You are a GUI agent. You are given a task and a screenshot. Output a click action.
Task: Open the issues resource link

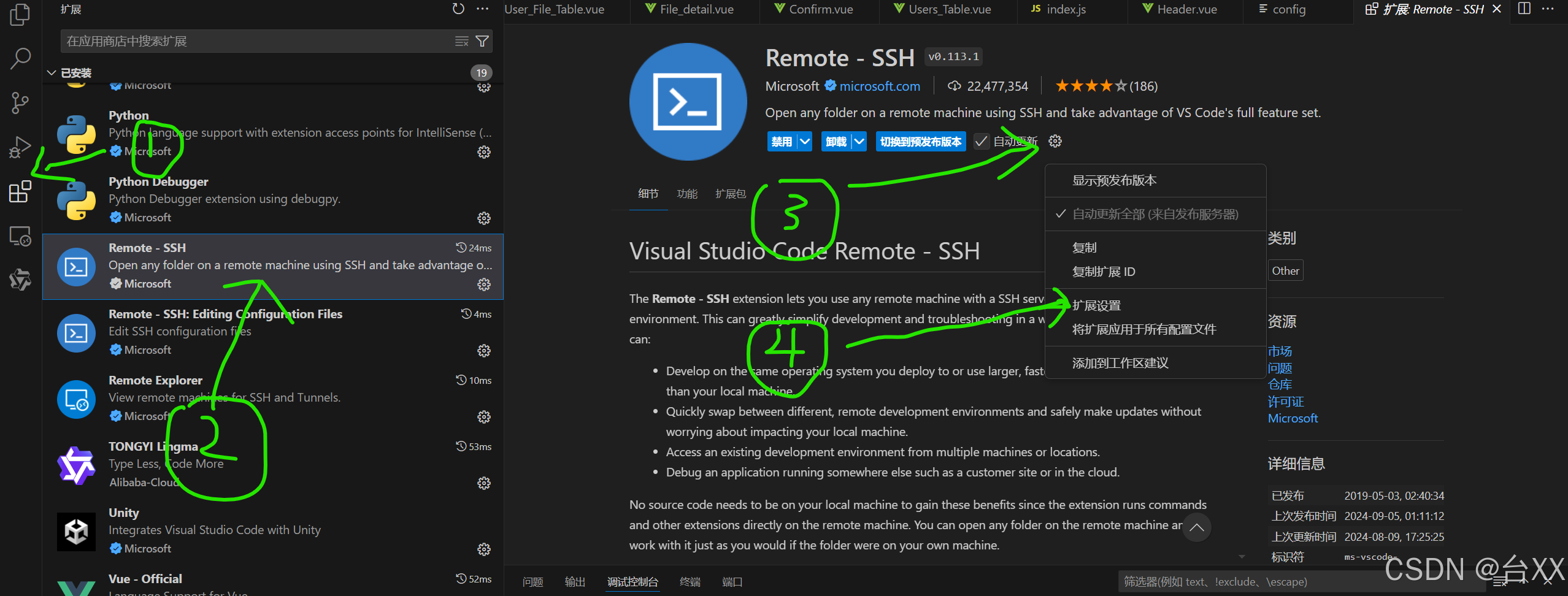pyautogui.click(x=1280, y=368)
